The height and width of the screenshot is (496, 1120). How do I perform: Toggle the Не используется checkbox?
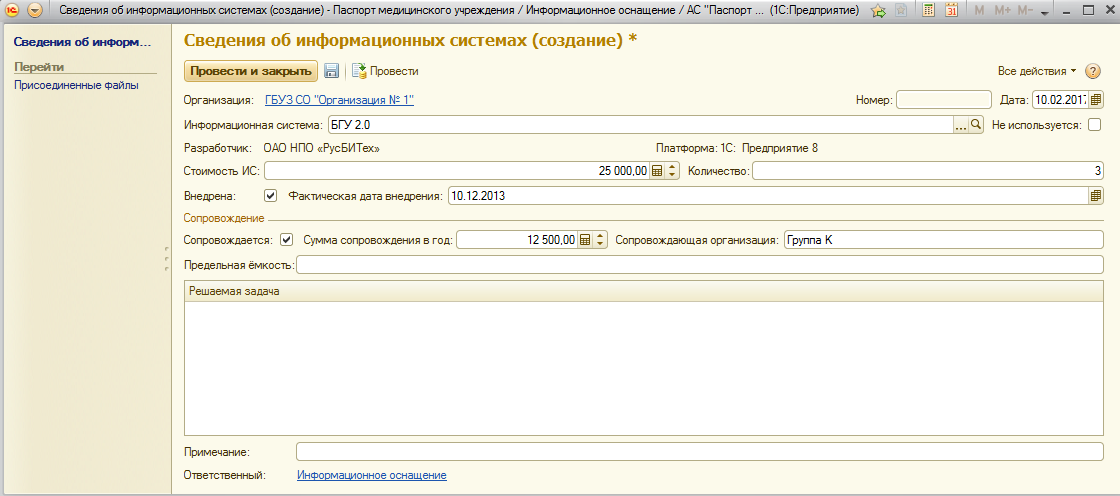1094,125
